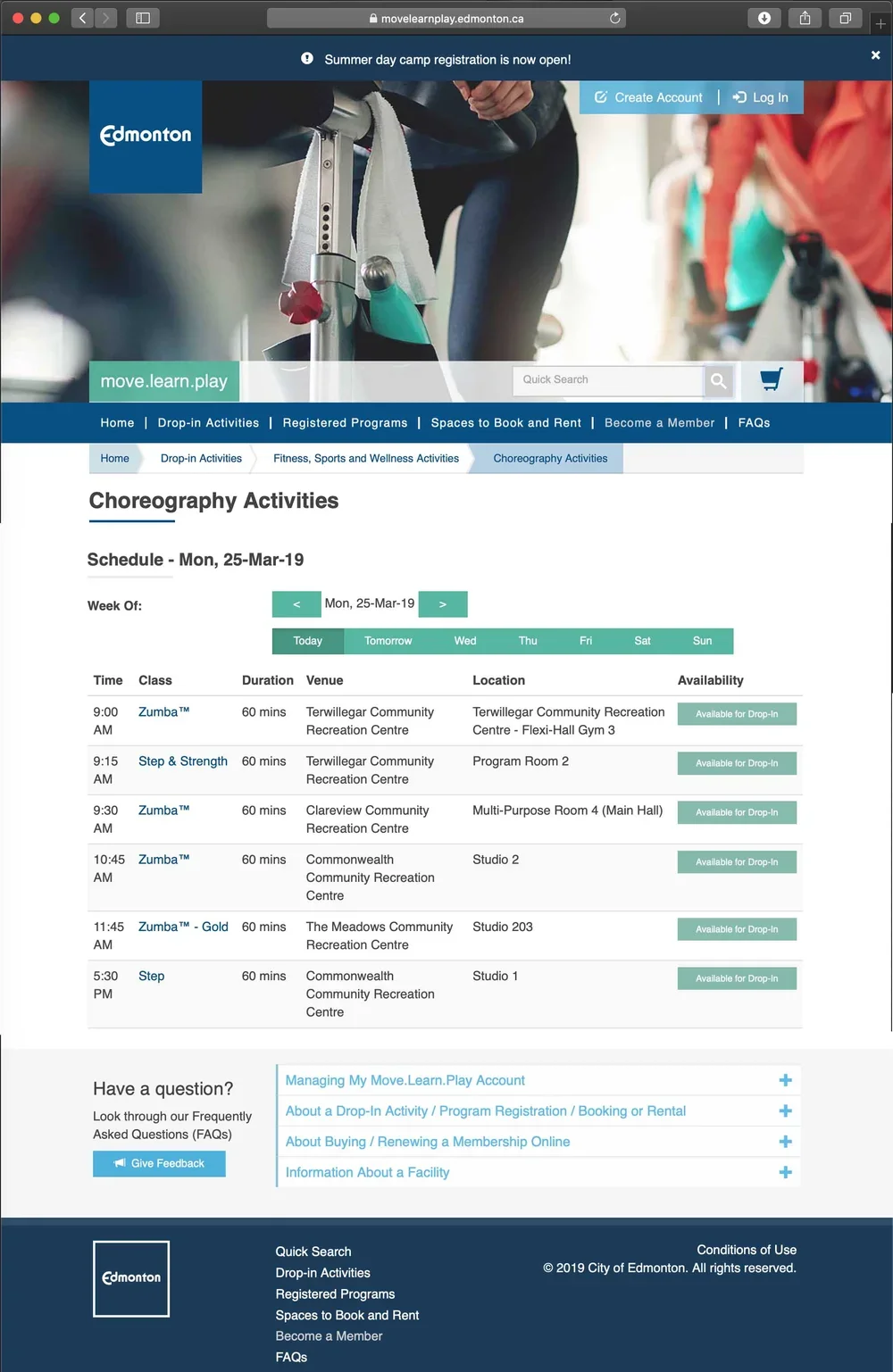Select the Fri tab
Screen dimensions: 893x1372
[586, 641]
